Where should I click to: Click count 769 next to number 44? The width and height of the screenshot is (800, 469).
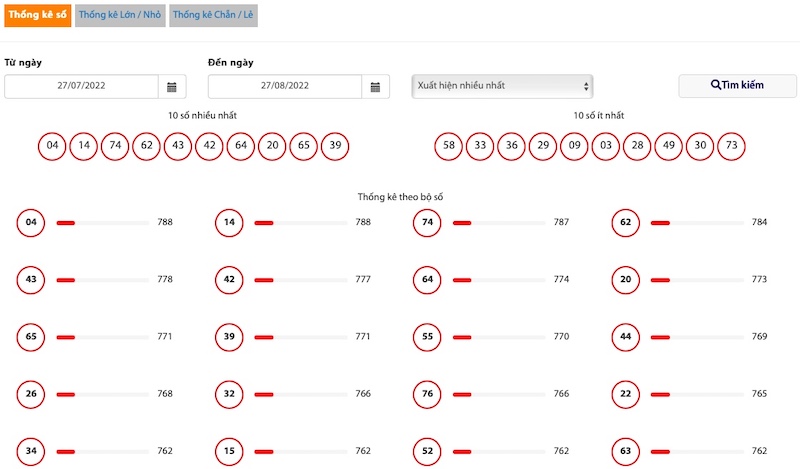[759, 336]
